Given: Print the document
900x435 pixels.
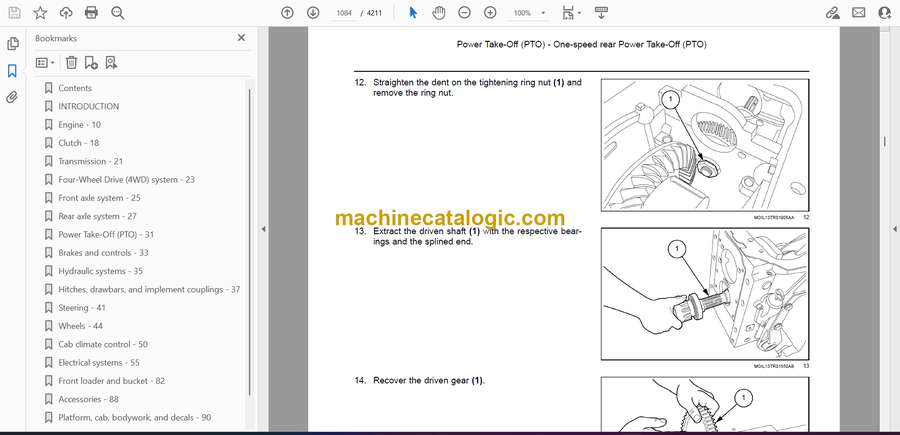Looking at the screenshot, I should [91, 13].
